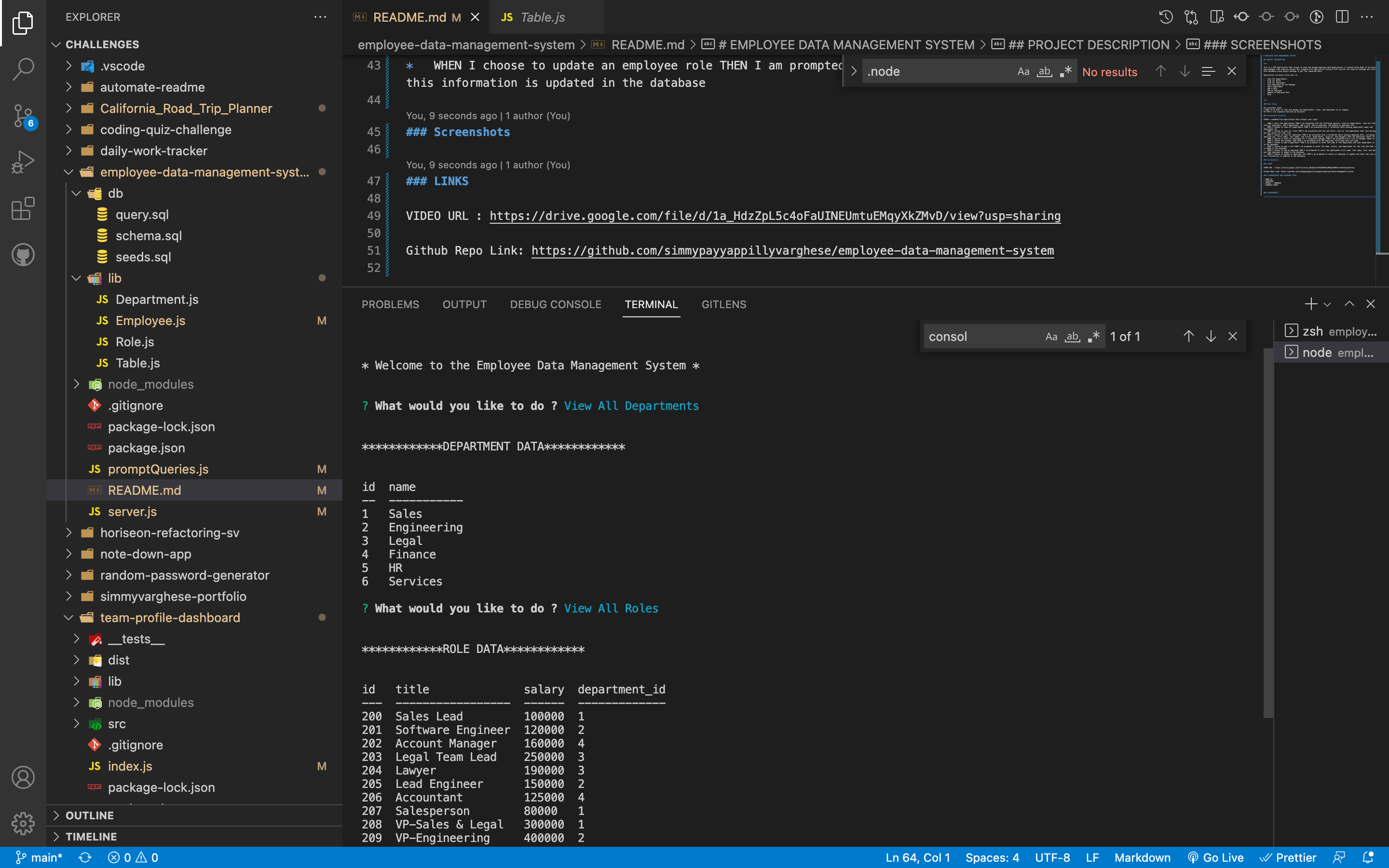Screen dimensions: 1389x868
Task: Open the Manage settings gear
Action: (x=23, y=823)
